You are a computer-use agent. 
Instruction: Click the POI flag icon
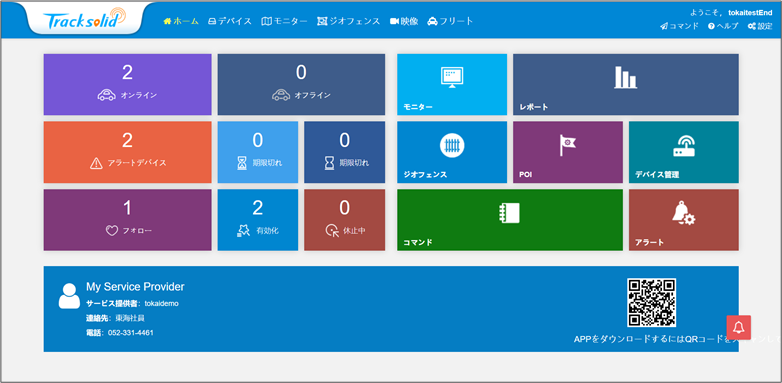point(568,145)
